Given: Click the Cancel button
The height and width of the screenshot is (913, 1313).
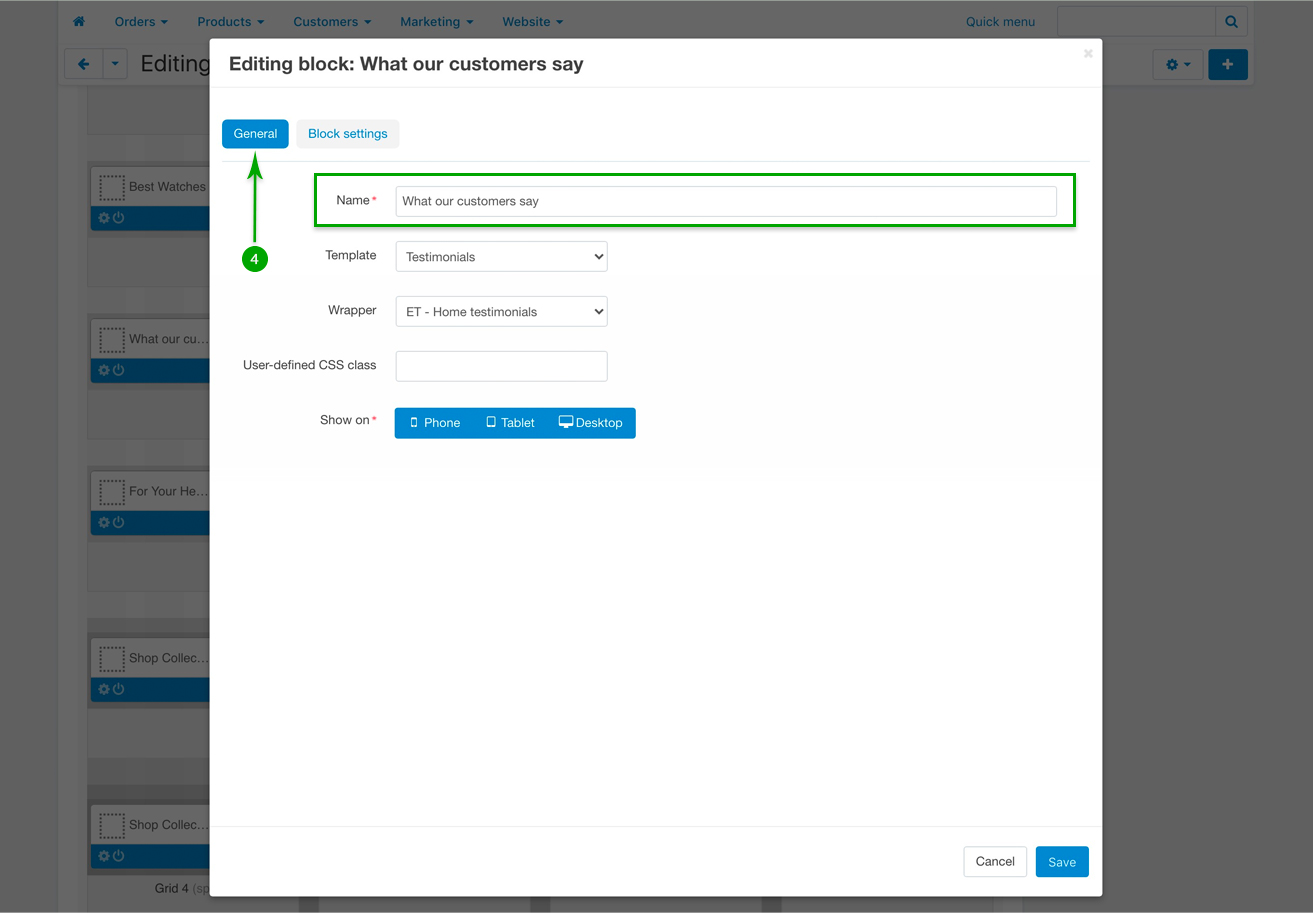Looking at the screenshot, I should [x=994, y=862].
